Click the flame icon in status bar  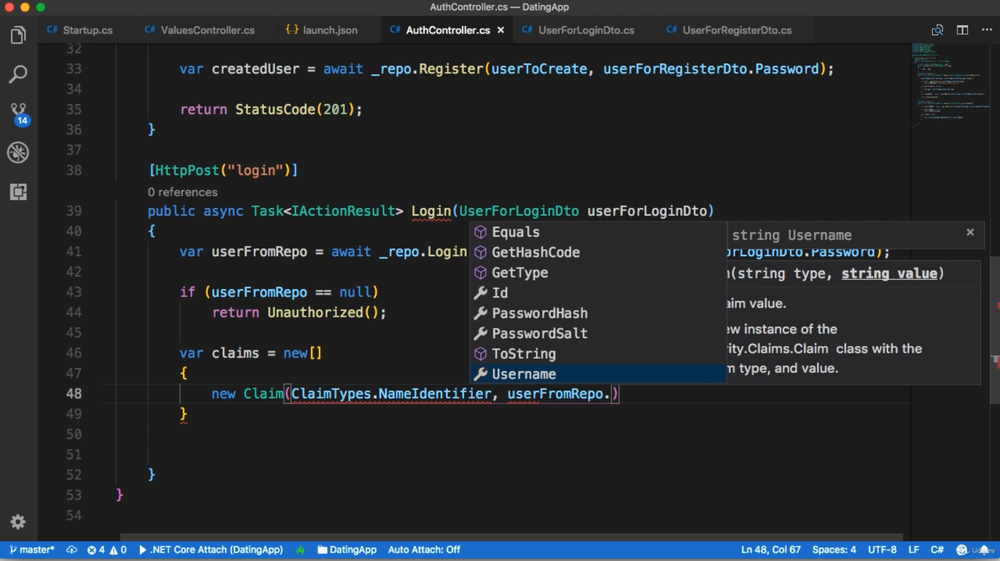tap(300, 550)
